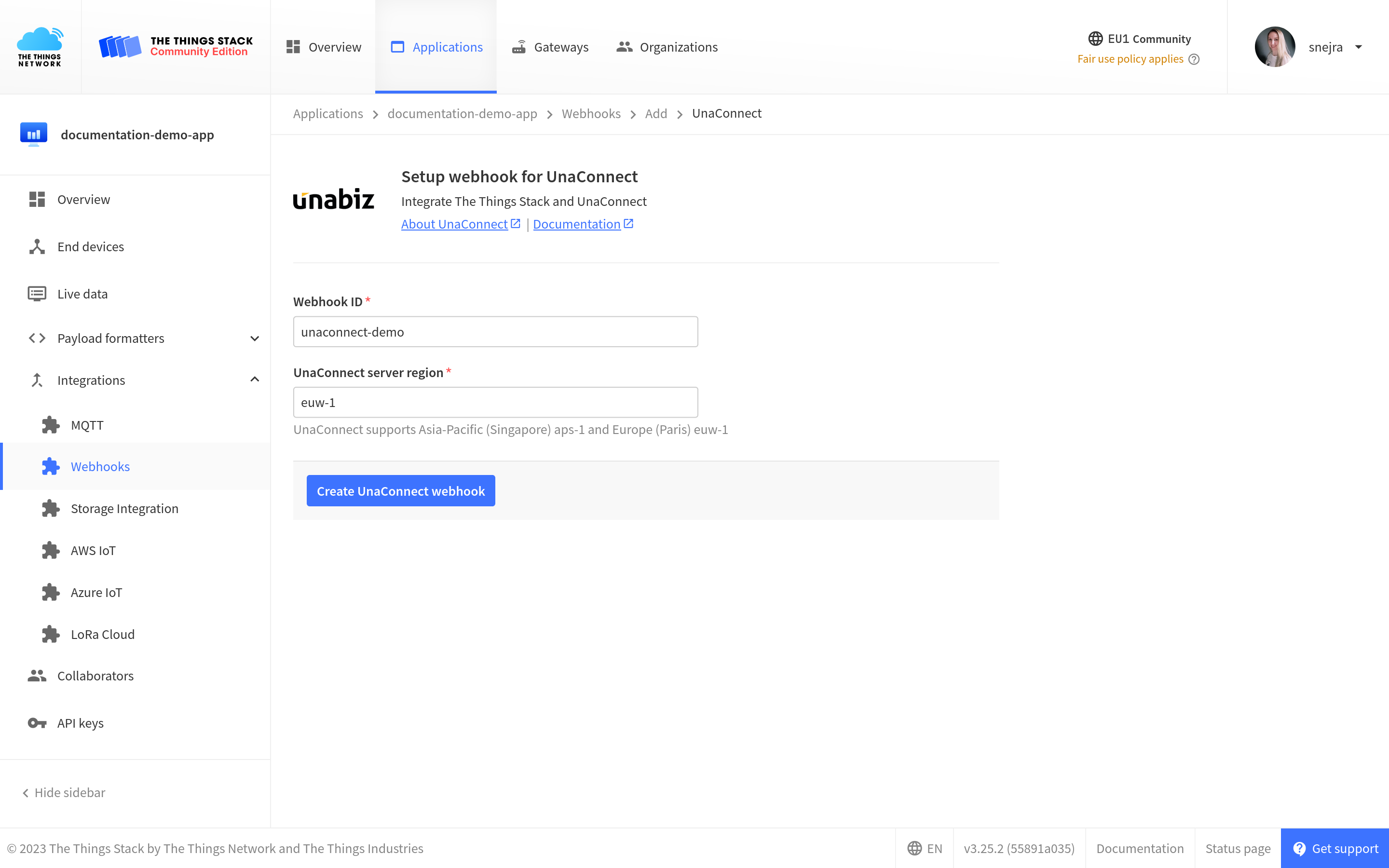
Task: Open the Azure IoT integration
Action: (96, 592)
